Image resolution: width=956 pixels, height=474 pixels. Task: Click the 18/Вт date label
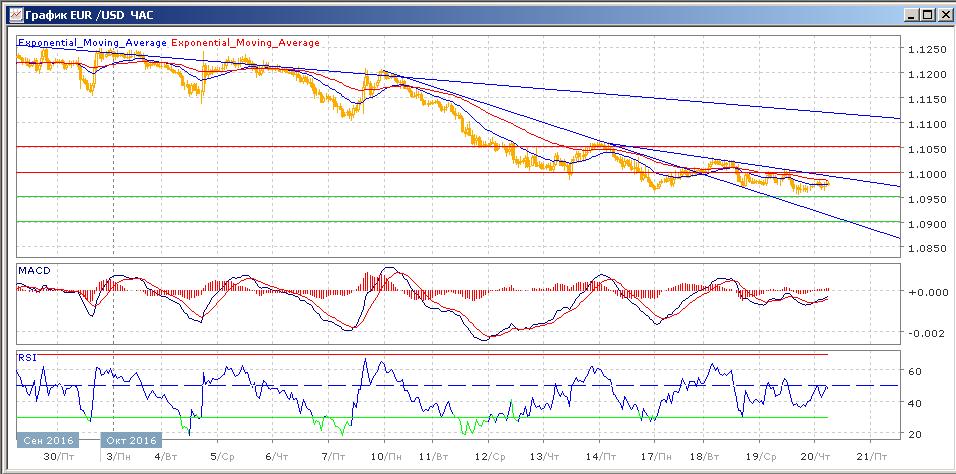(x=705, y=456)
